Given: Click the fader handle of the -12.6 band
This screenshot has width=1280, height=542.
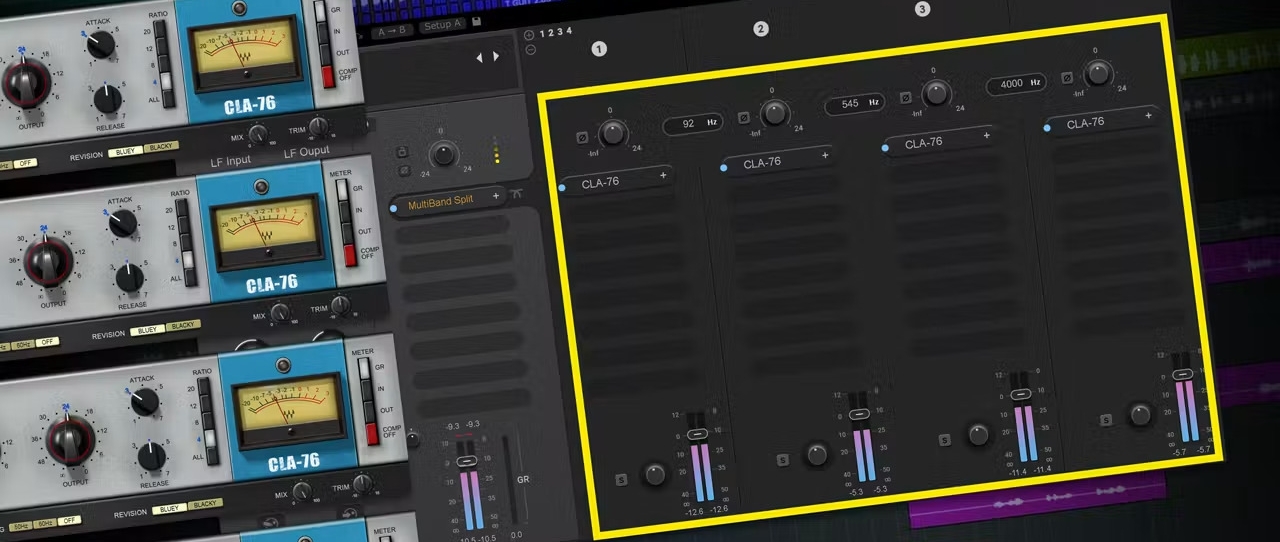Looking at the screenshot, I should (697, 433).
